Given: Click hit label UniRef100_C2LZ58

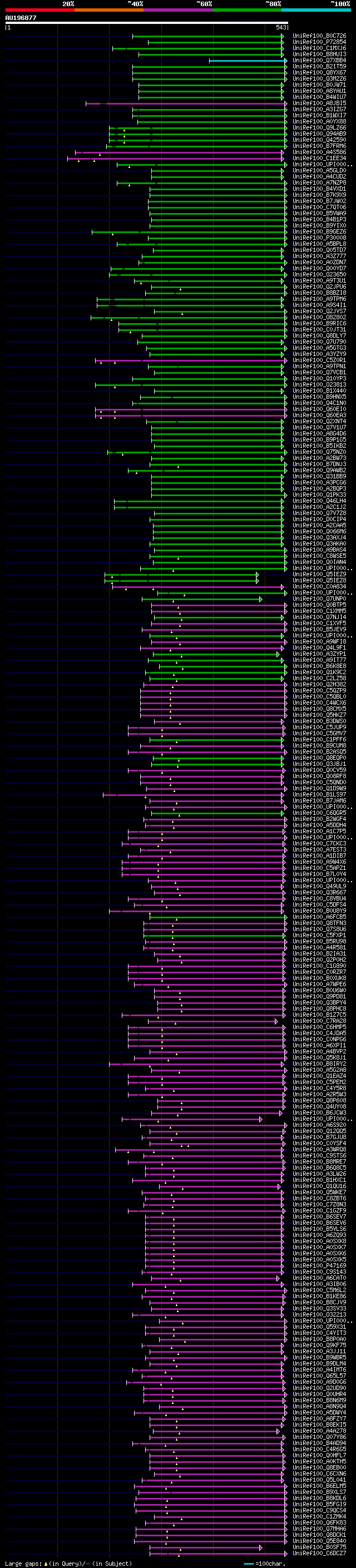Looking at the screenshot, I should pos(319,678).
